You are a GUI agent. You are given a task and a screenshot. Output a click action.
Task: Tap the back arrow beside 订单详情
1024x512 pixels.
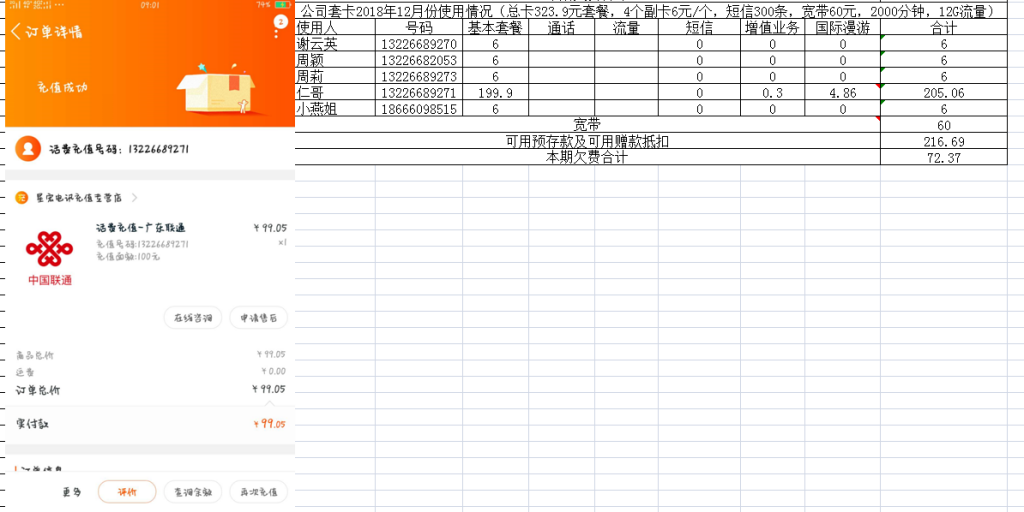pos(16,31)
